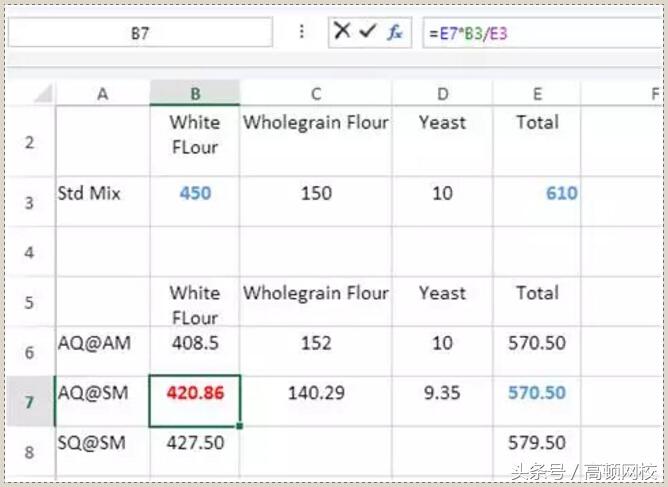
Task: Click the cell with value 150
Action: pos(316,201)
